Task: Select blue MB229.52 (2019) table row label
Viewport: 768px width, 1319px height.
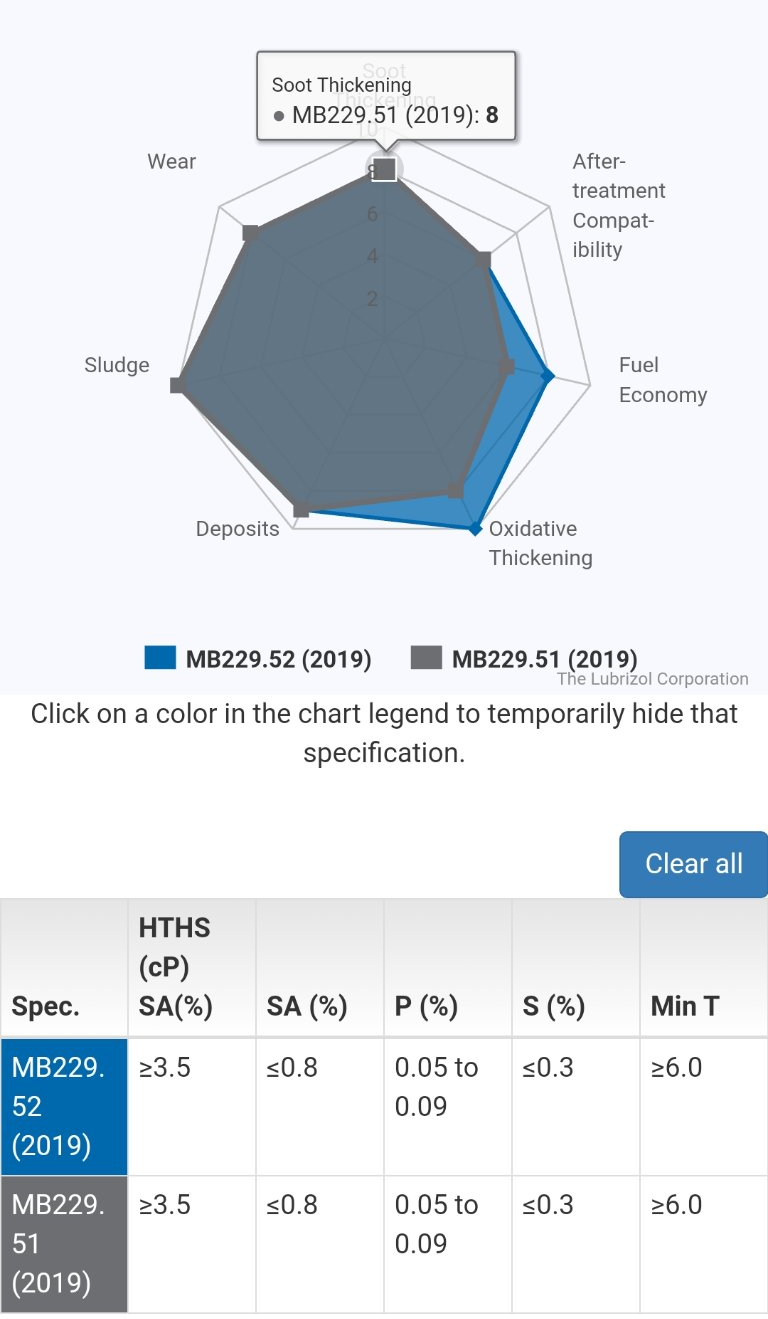Action: click(64, 1106)
